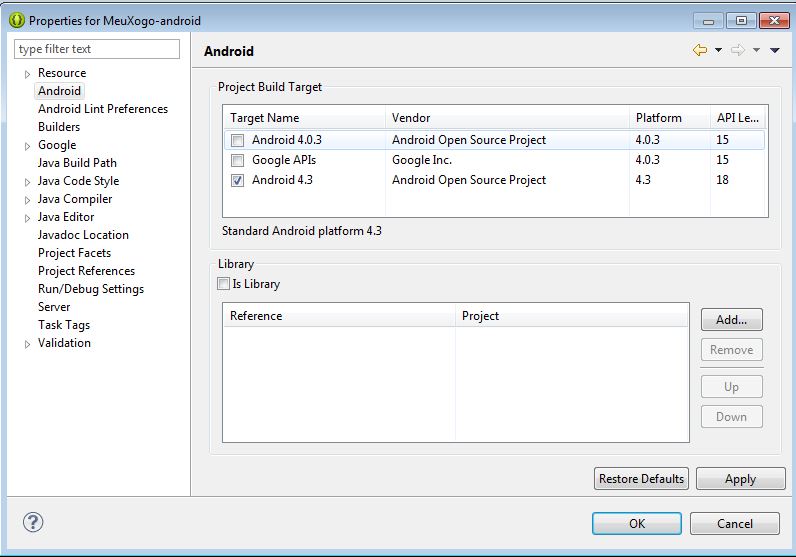
Task: Focus the type filter text field
Action: click(97, 49)
